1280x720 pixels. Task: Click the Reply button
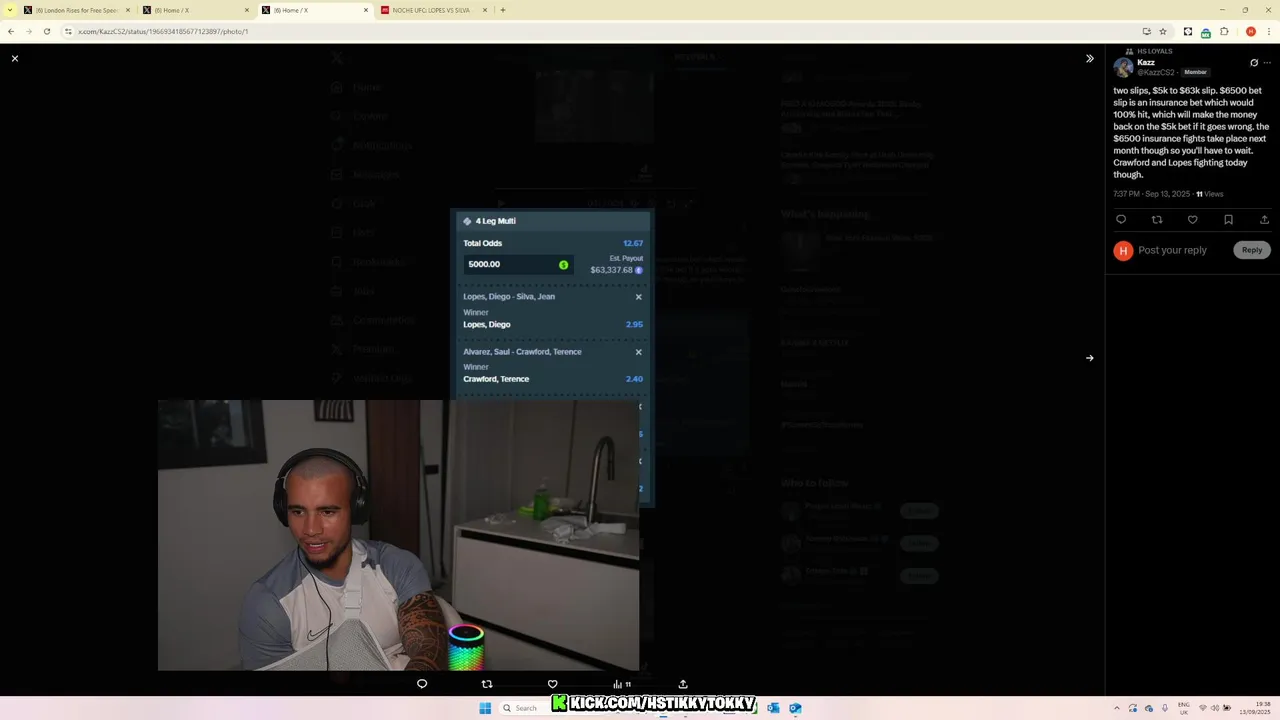point(1252,250)
